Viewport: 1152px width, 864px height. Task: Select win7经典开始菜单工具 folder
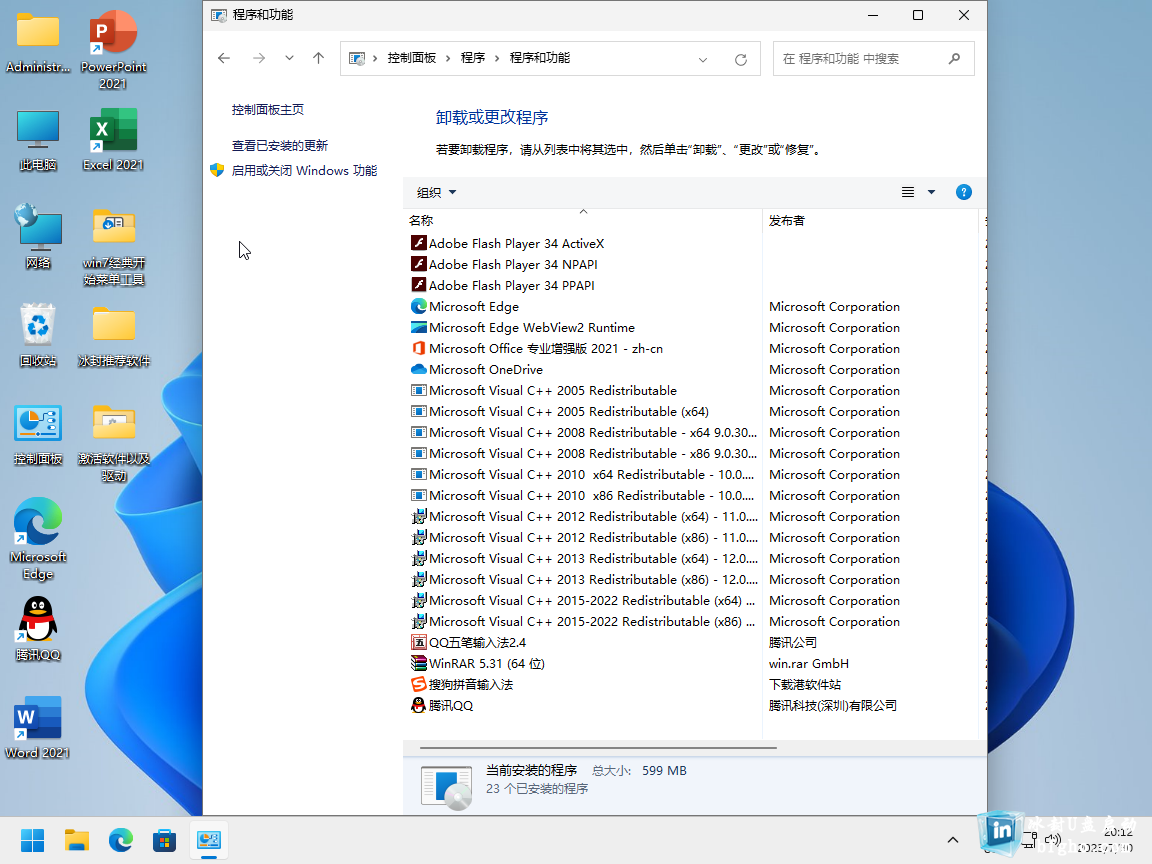[113, 246]
